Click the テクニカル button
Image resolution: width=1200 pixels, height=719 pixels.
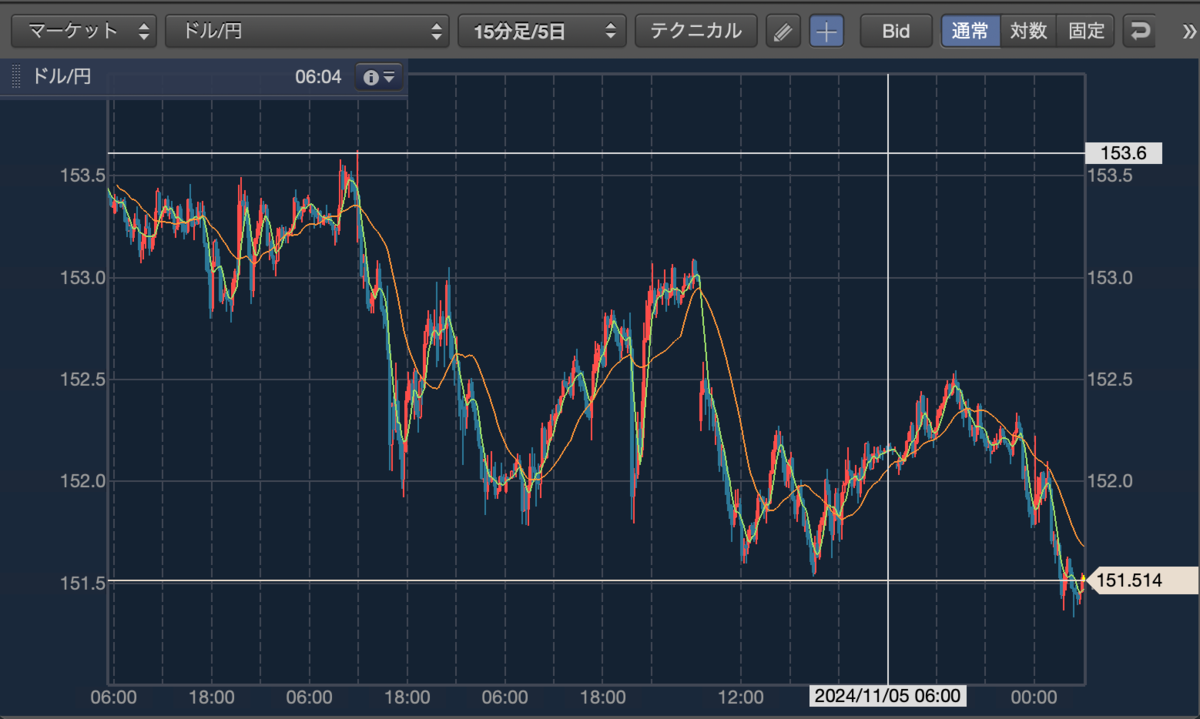pyautogui.click(x=696, y=31)
